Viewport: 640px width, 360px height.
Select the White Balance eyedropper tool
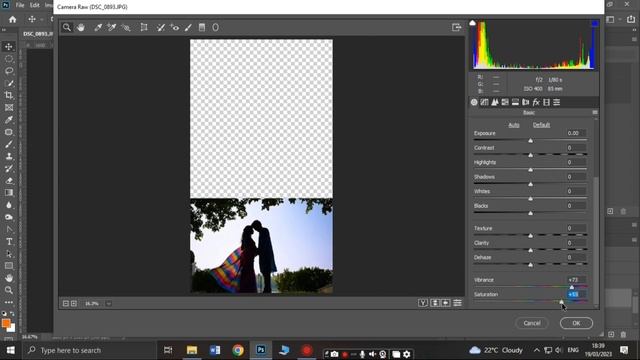tap(98, 27)
